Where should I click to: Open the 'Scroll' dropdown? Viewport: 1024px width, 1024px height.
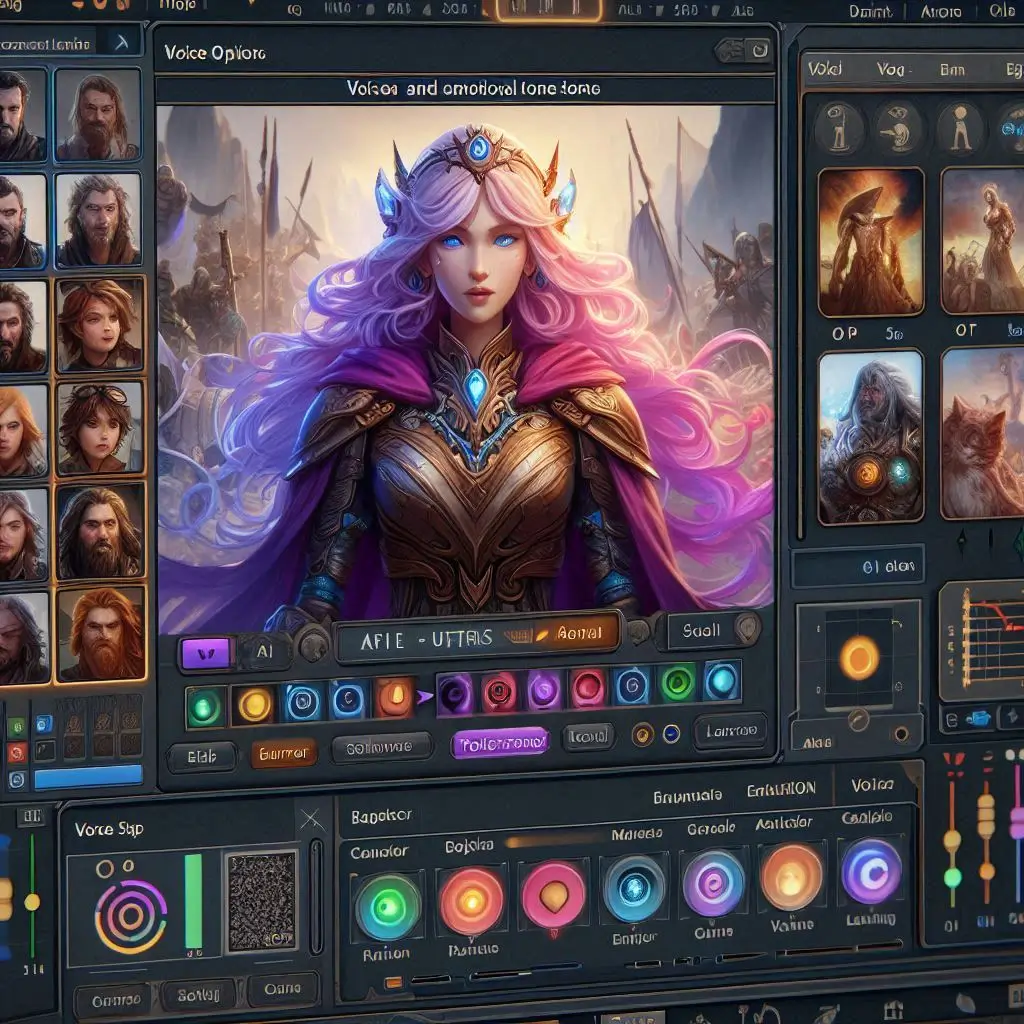coord(702,629)
